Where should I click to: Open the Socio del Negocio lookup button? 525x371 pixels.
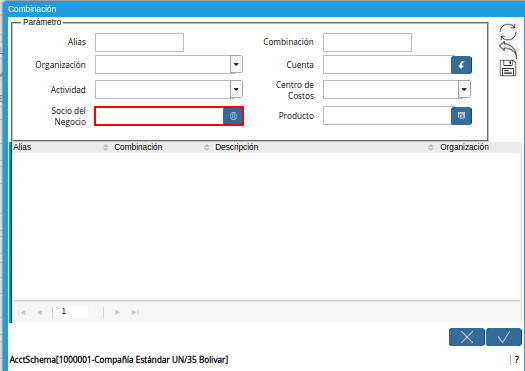pos(233,116)
